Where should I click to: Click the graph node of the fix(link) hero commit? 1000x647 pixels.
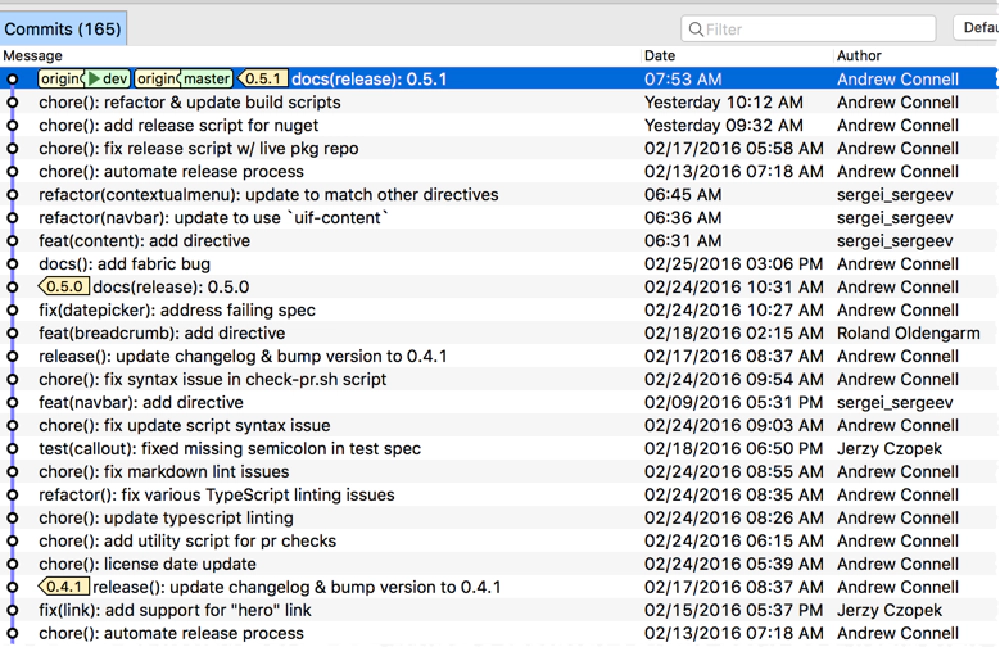pos(12,610)
